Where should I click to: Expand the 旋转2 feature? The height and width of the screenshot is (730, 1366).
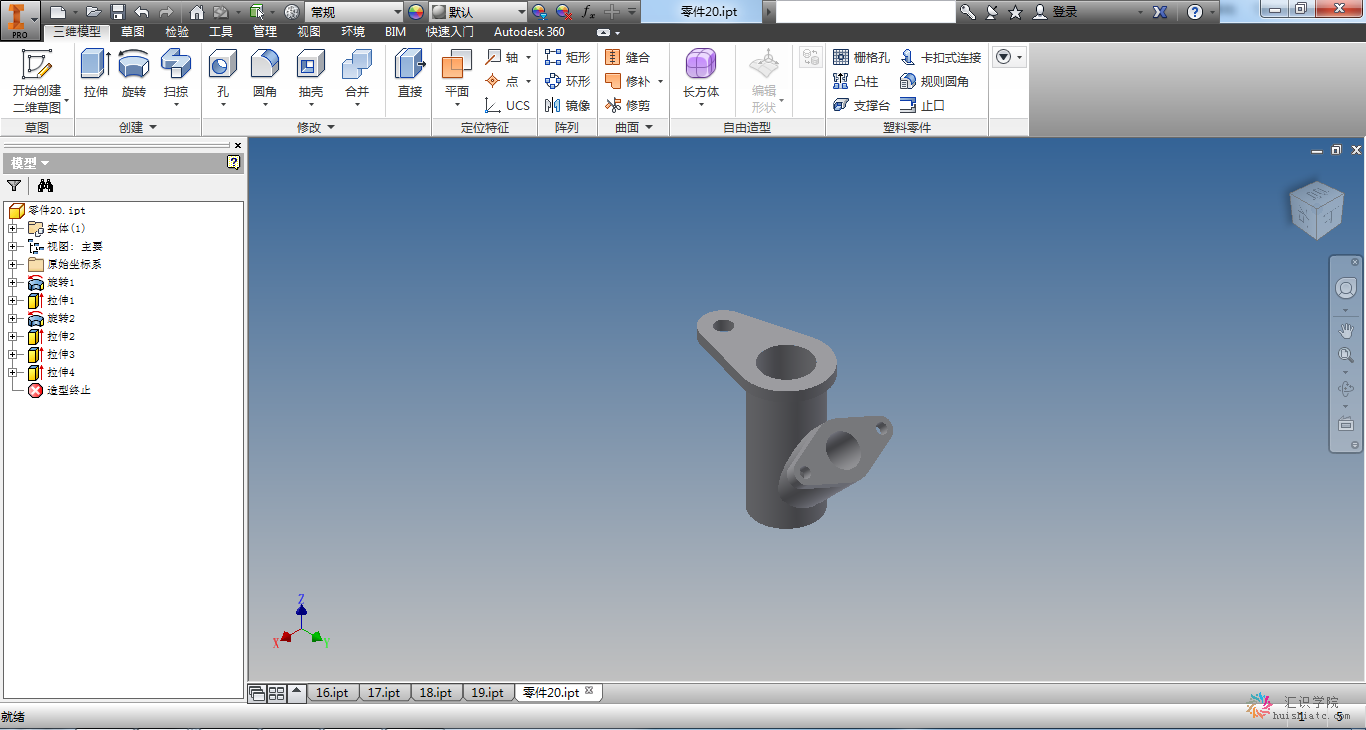coord(13,318)
